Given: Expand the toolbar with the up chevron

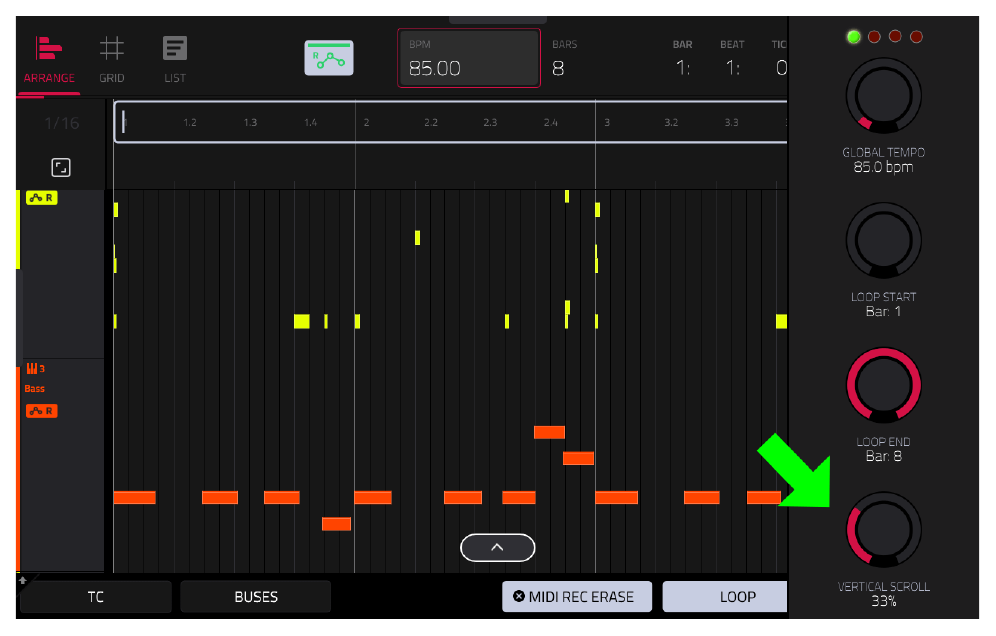Looking at the screenshot, I should click(497, 548).
